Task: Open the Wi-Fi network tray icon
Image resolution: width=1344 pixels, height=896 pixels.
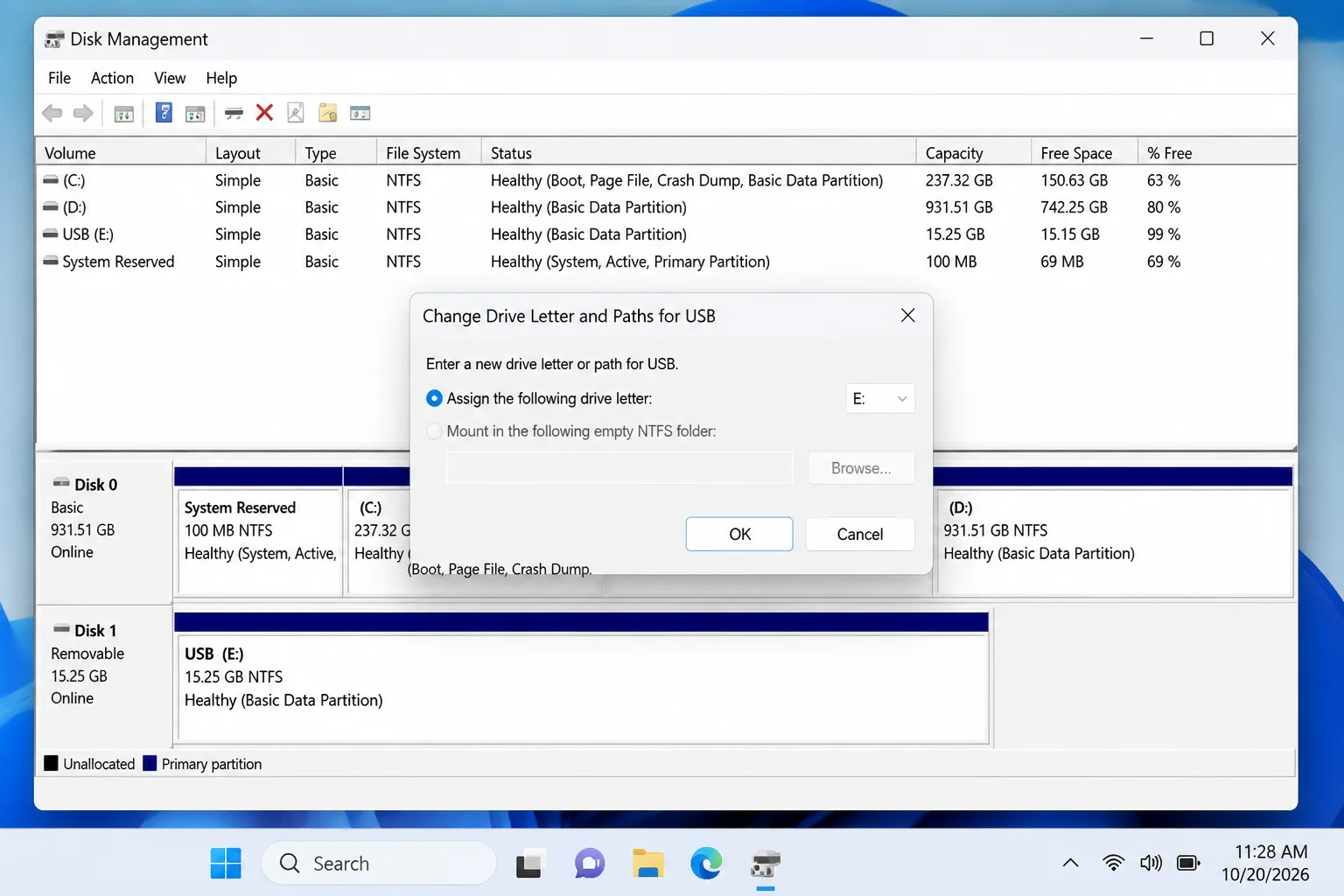Action: tap(1113, 864)
